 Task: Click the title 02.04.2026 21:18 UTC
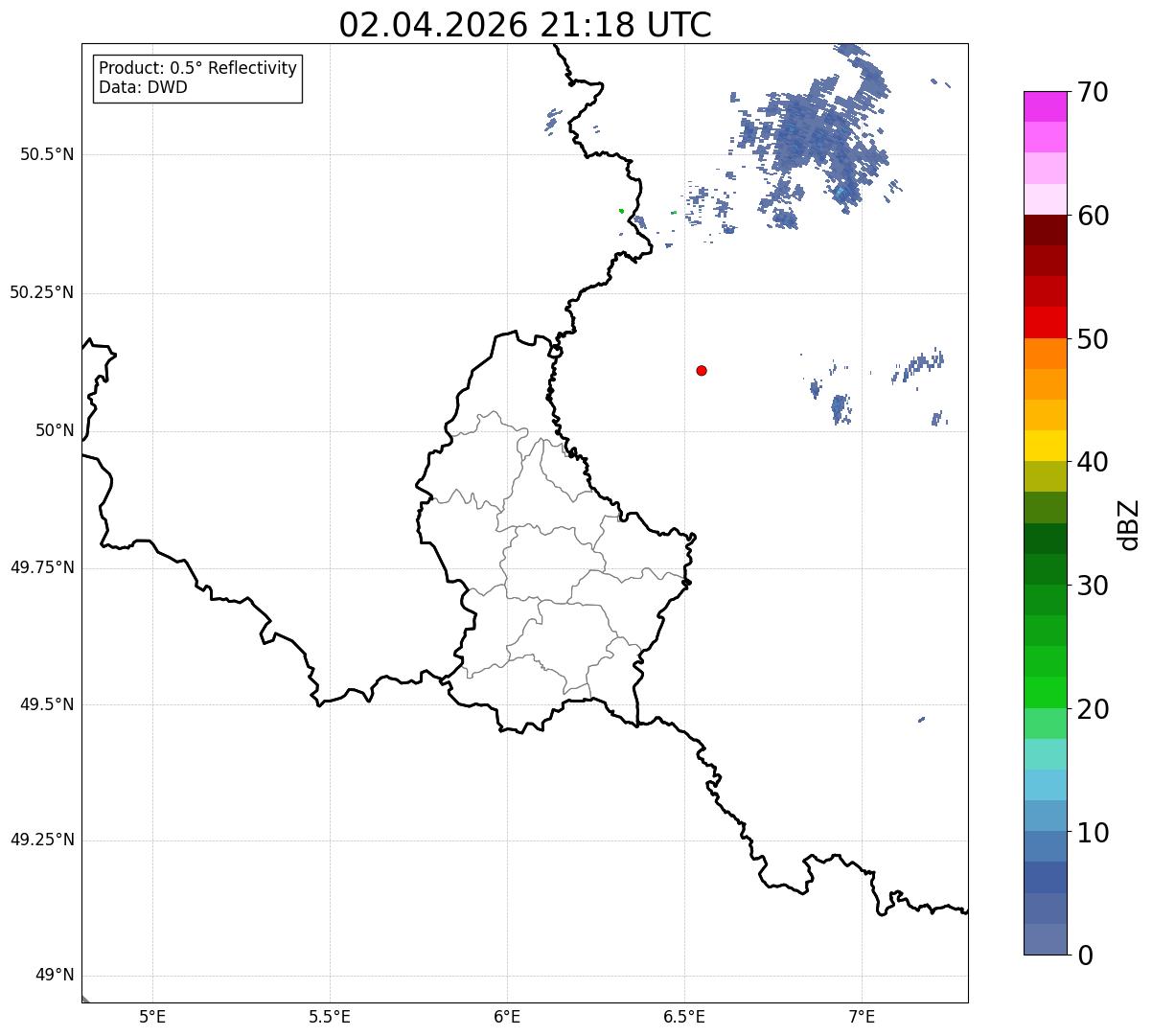pos(525,25)
